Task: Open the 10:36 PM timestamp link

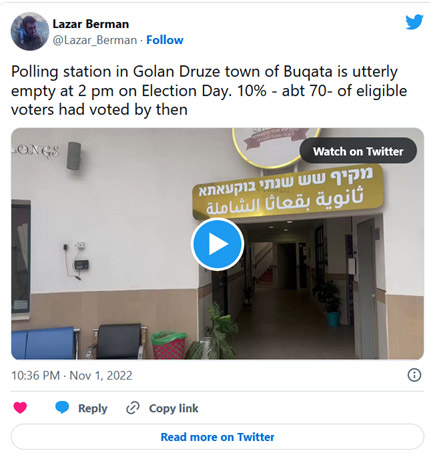Action: click(35, 376)
